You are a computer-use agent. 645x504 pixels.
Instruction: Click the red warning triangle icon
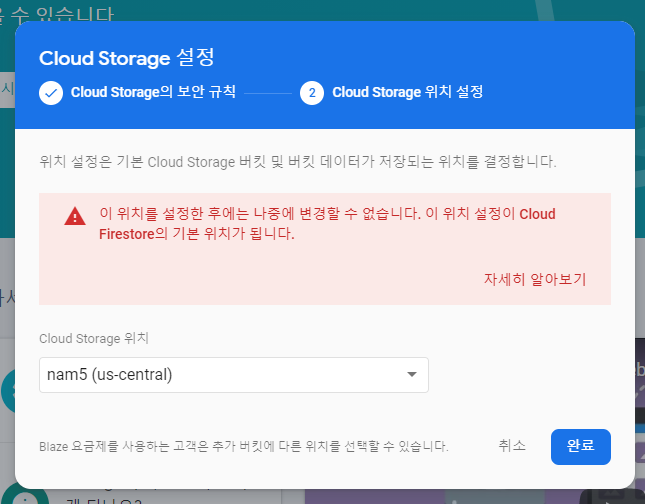point(75,216)
